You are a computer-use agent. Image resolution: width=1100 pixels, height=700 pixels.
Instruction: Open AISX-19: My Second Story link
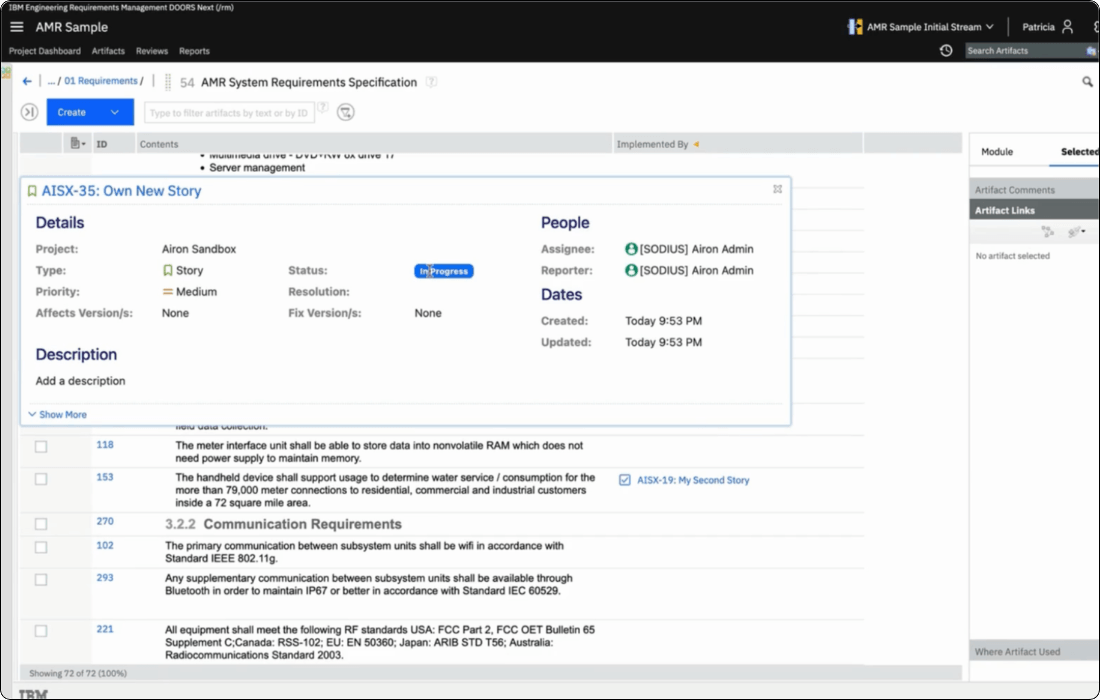pos(693,480)
